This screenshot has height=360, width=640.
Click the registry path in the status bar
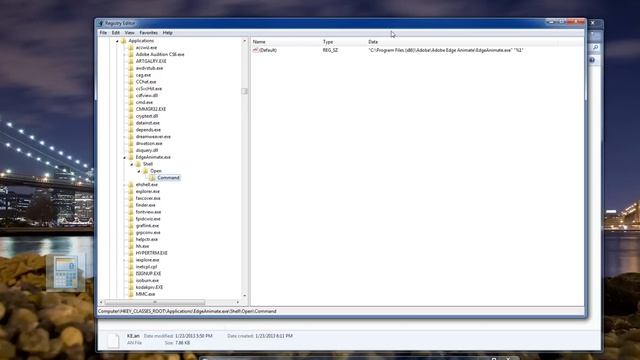187,311
